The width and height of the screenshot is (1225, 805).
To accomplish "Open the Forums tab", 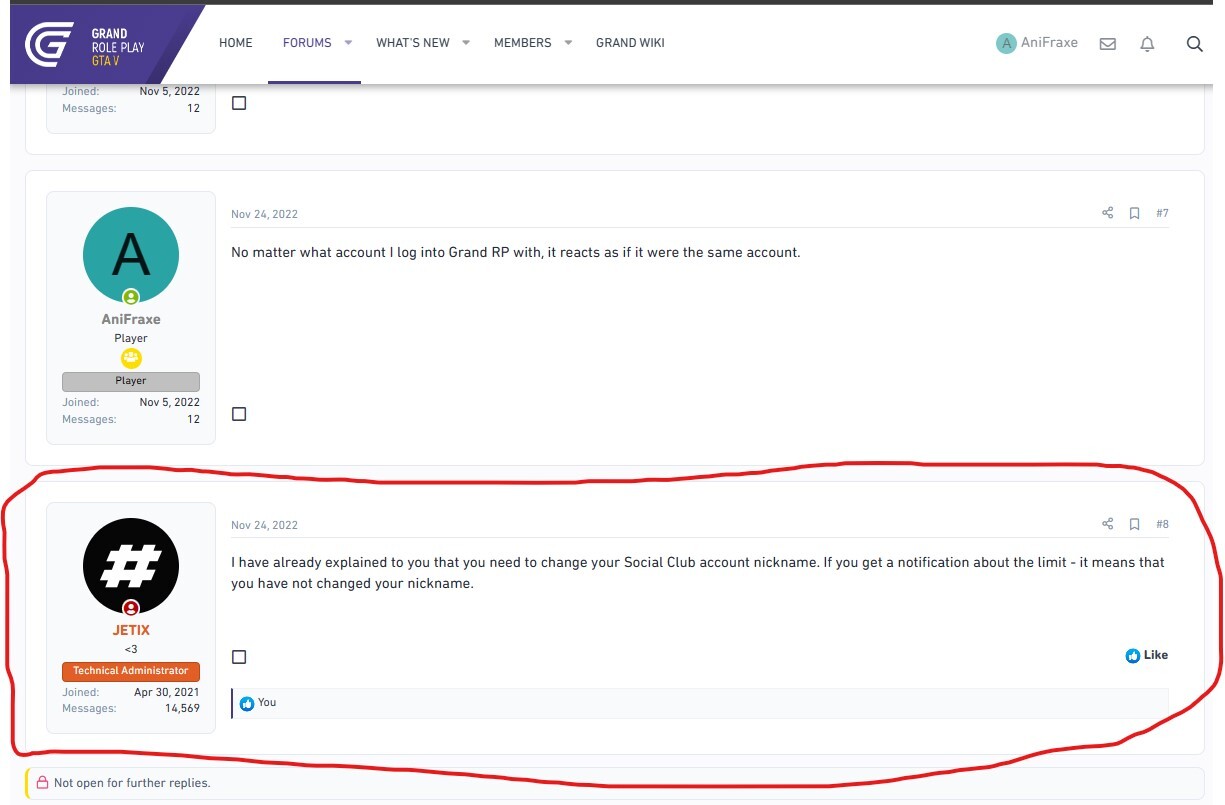I will coord(307,43).
